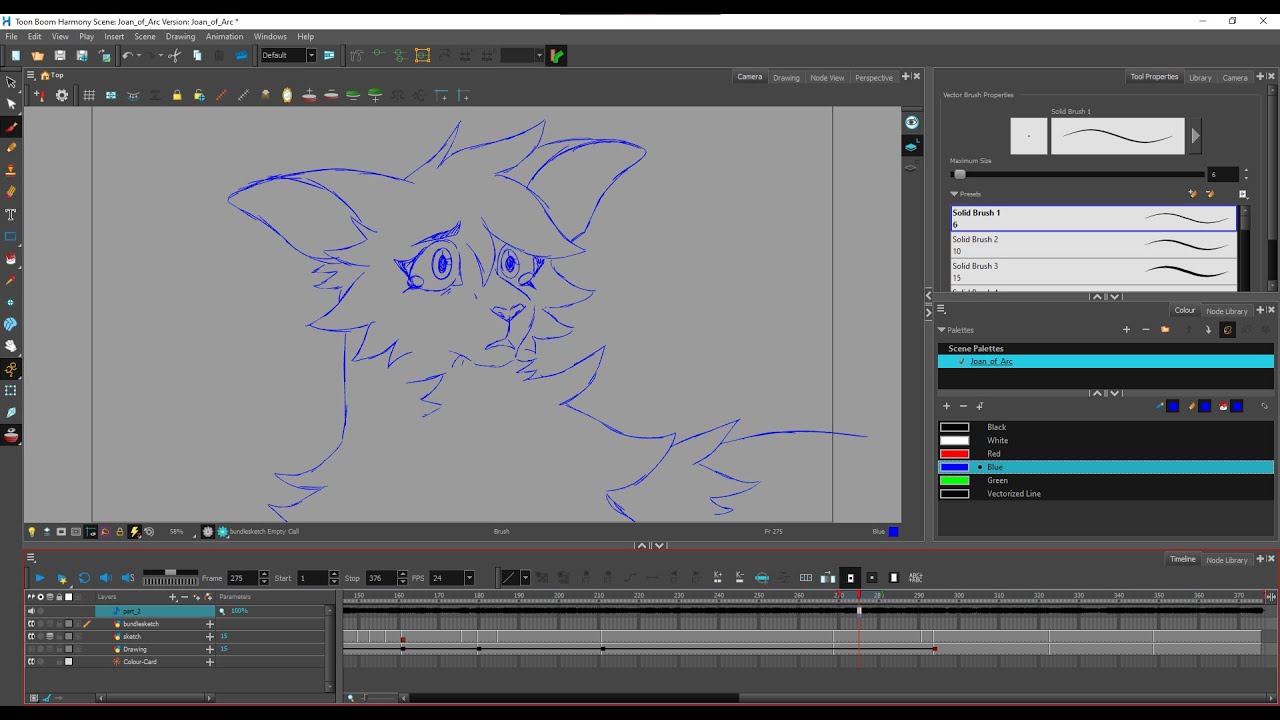Click the gear settings icon in Camera toolbar
This screenshot has height=720, width=1280.
[62, 96]
